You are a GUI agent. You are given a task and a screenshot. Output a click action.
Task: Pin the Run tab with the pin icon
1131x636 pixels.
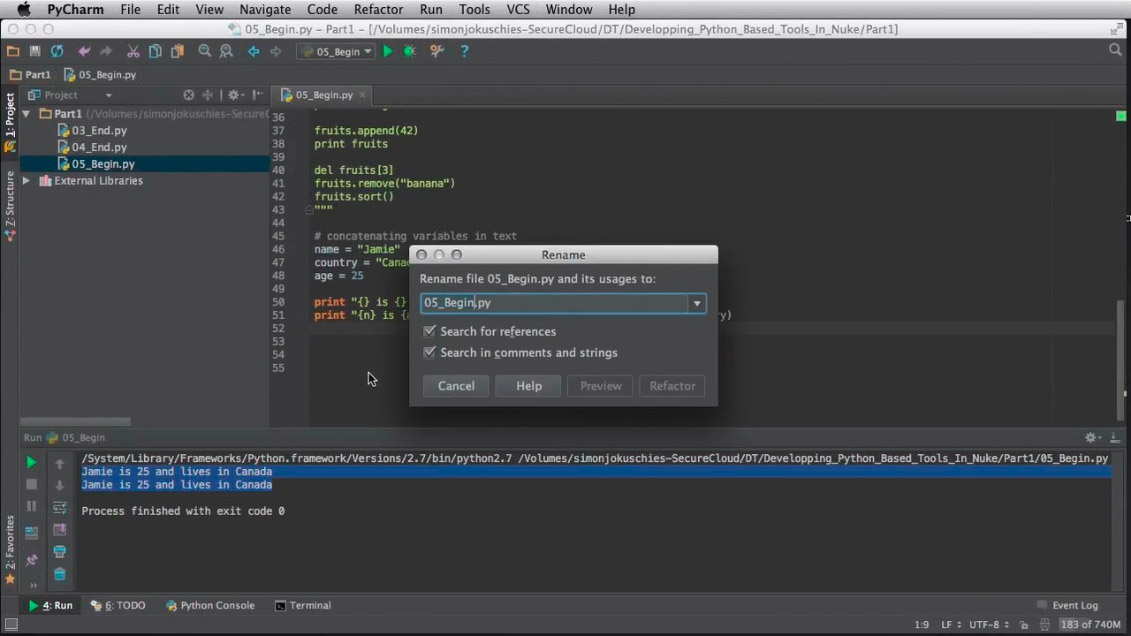[x=31, y=560]
